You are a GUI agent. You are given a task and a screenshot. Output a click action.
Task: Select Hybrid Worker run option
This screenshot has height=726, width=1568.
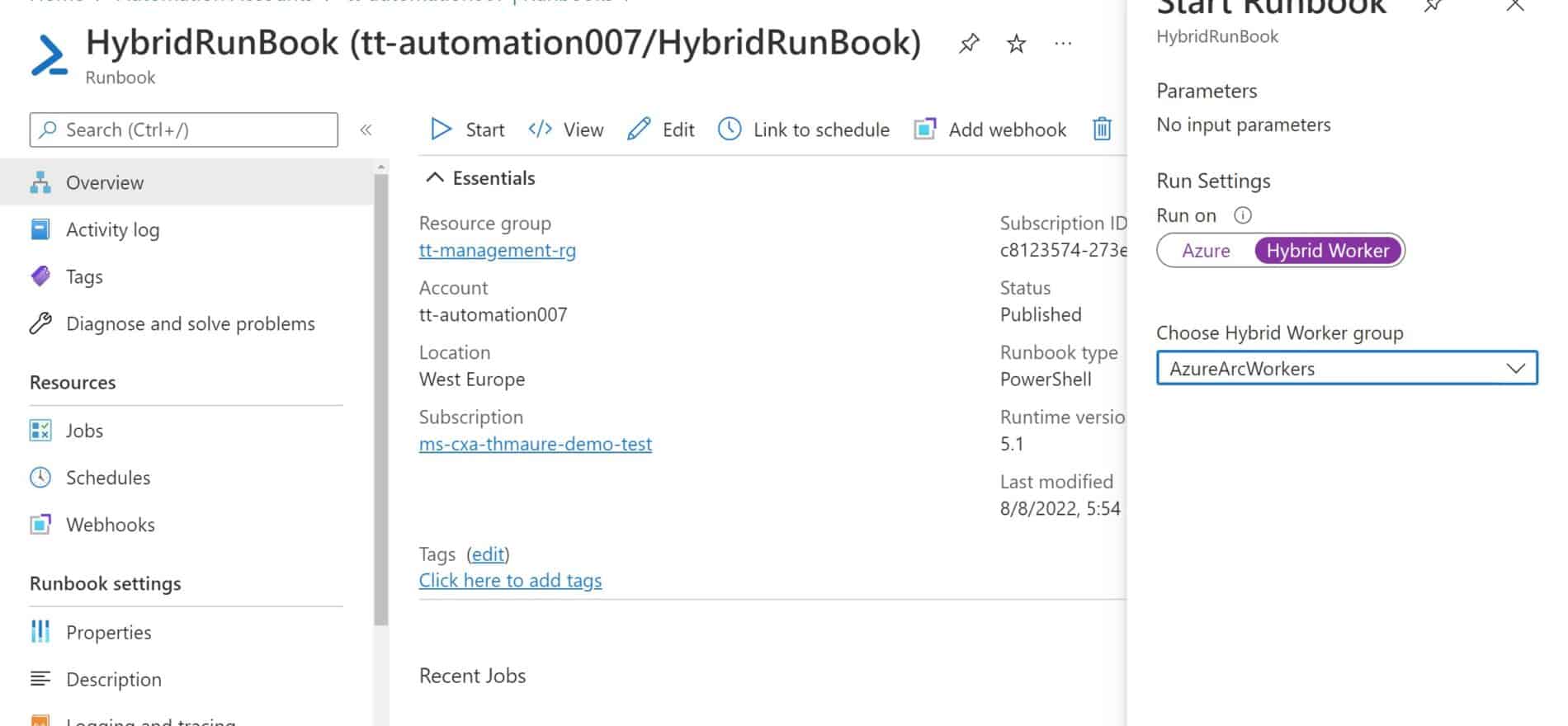[1328, 251]
